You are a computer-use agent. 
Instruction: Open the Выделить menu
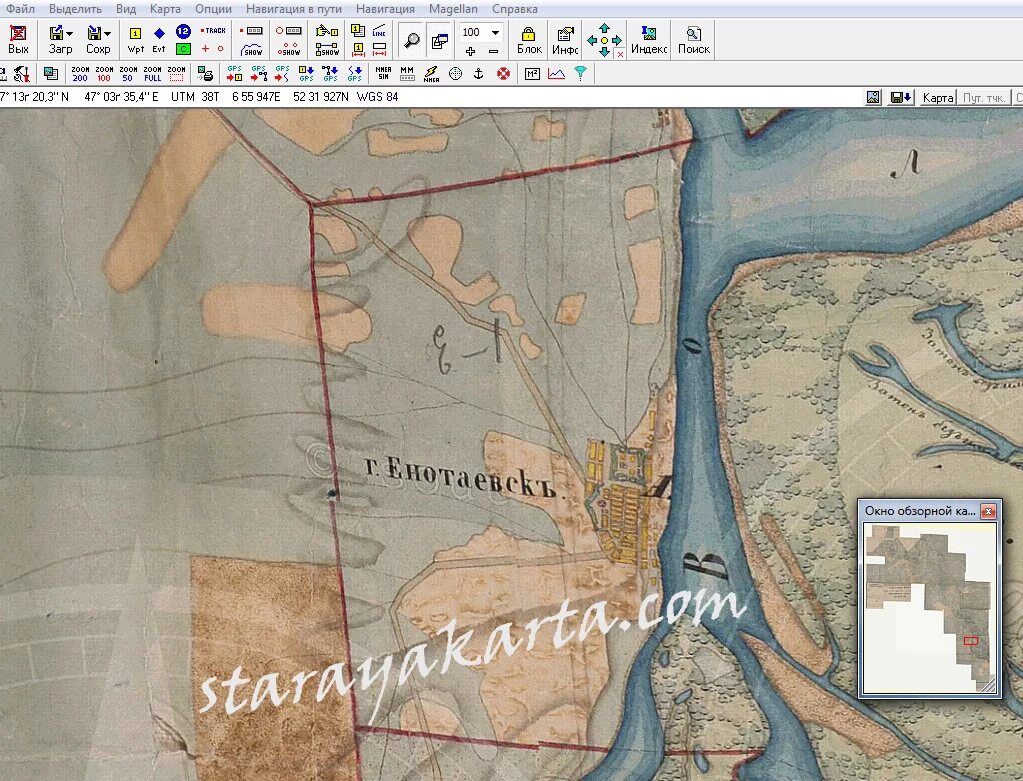pos(75,9)
